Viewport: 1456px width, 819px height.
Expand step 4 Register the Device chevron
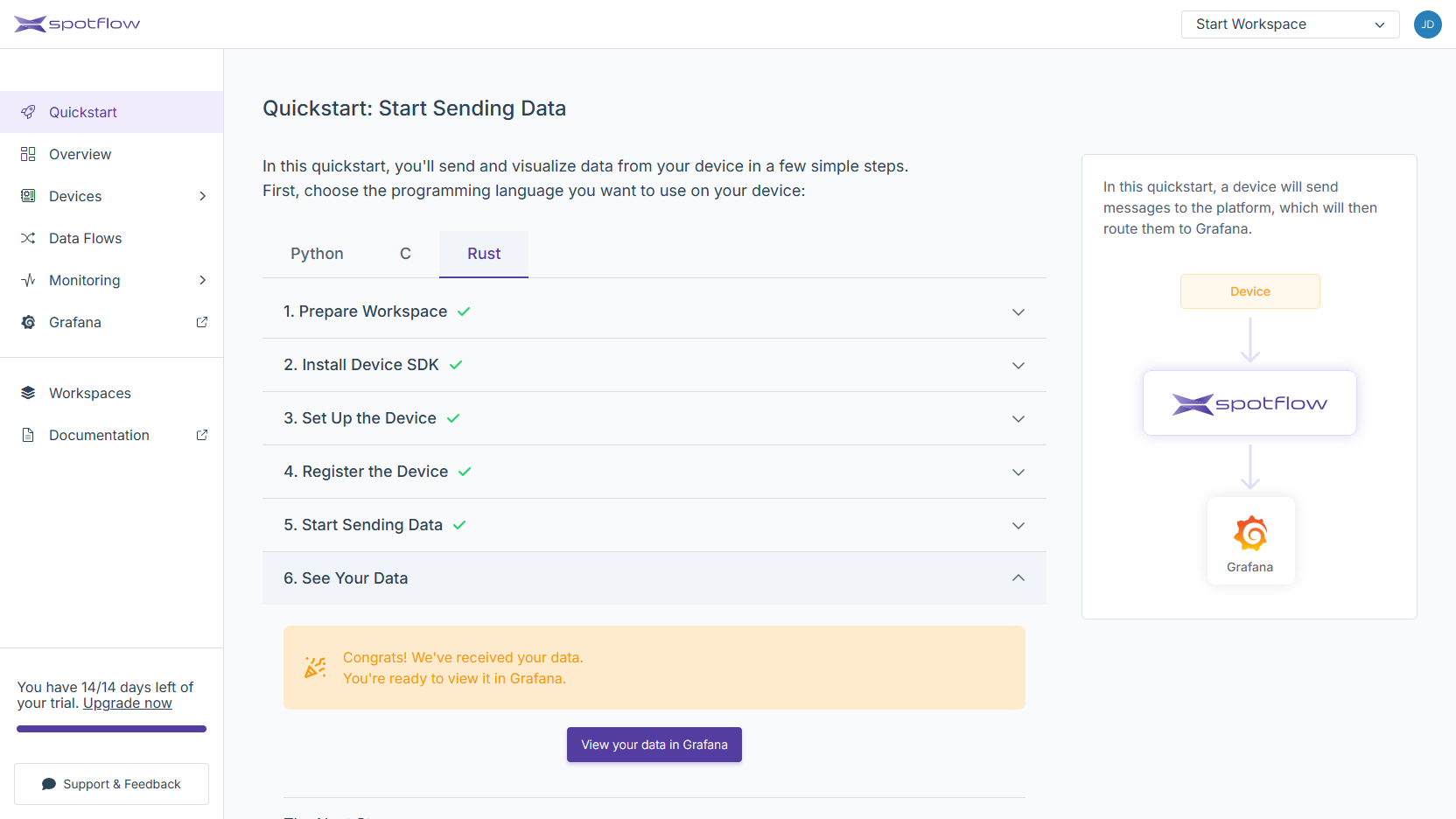tap(1018, 472)
